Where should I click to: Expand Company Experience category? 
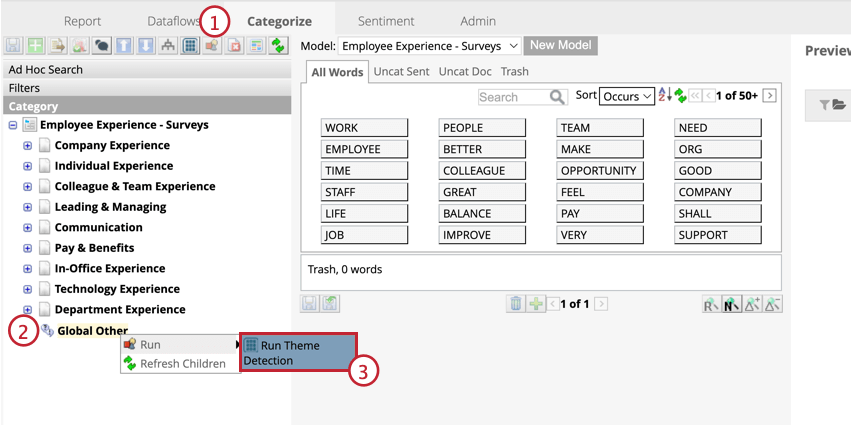click(27, 145)
